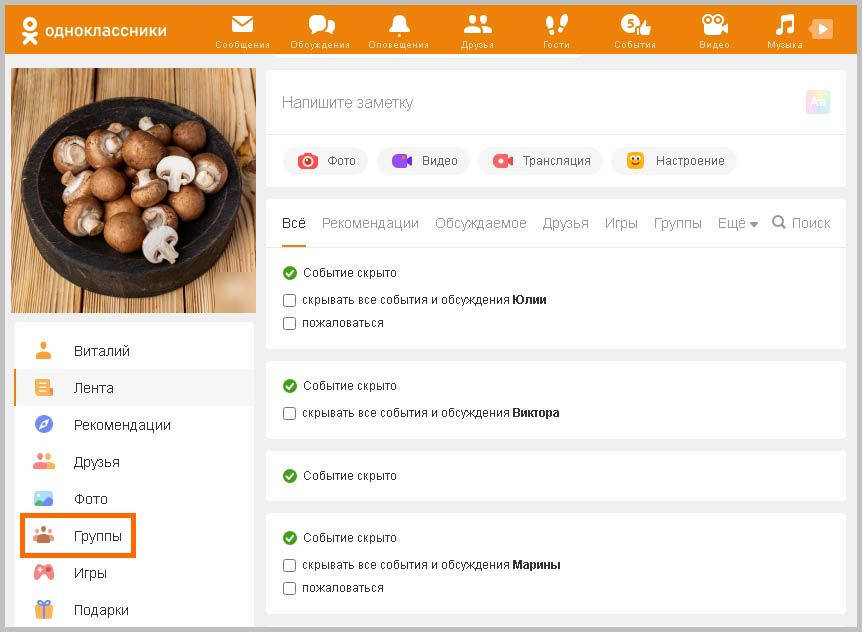
Task: Switch to Обсуждаемое feed tab
Action: tap(481, 223)
